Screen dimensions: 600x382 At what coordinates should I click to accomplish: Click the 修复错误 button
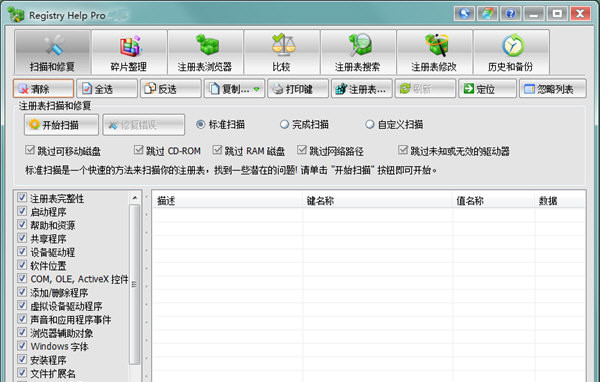pos(143,125)
